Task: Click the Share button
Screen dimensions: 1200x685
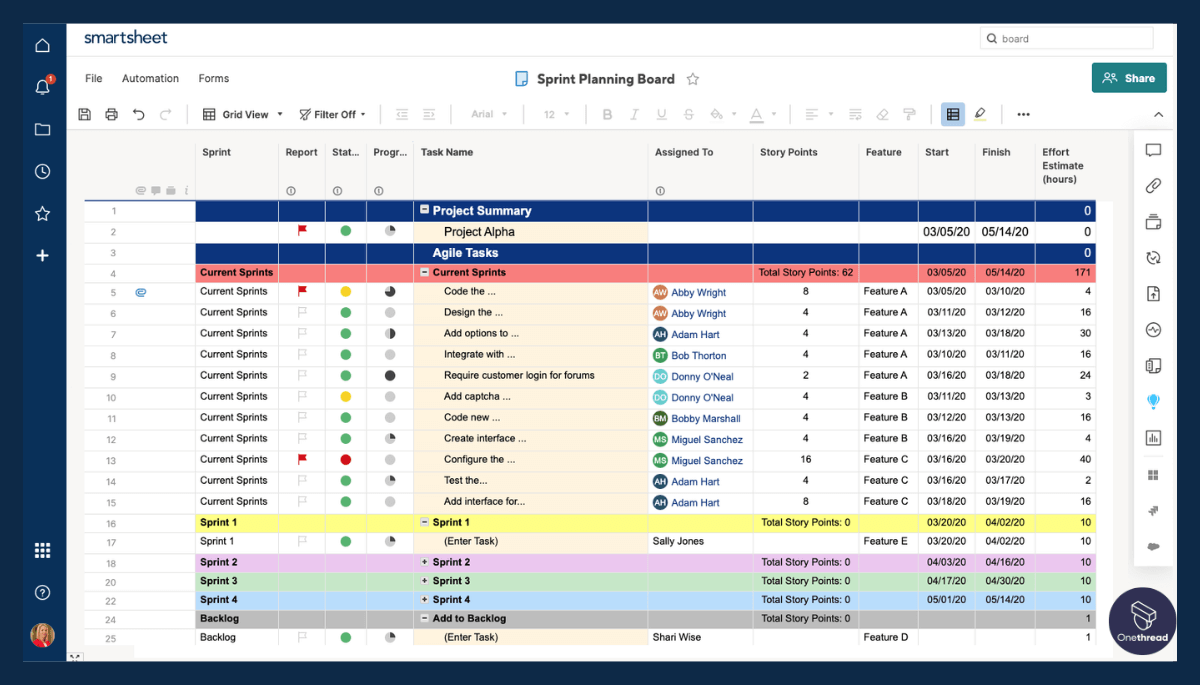Action: 1129,77
